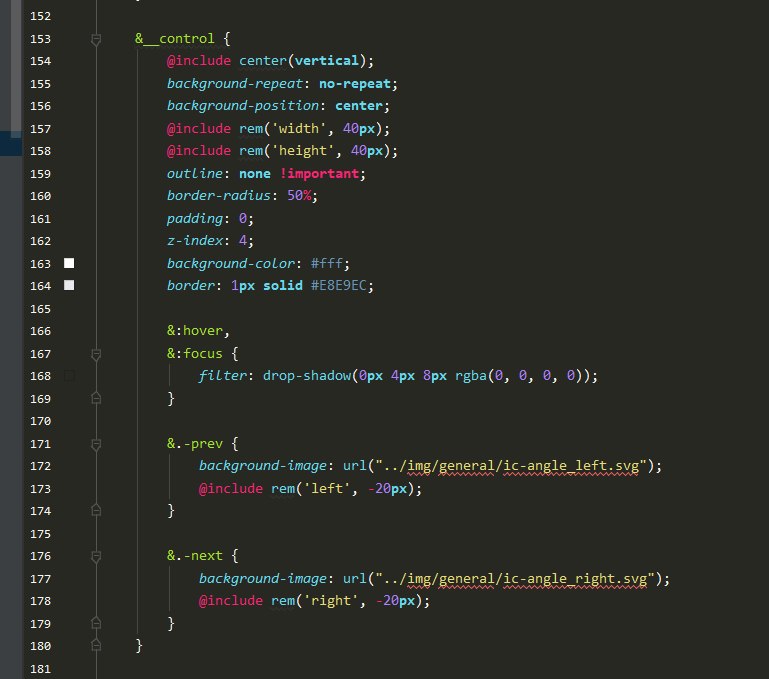Click the 'width' string argument
Screen dimensions: 769x679
[x=299, y=129]
